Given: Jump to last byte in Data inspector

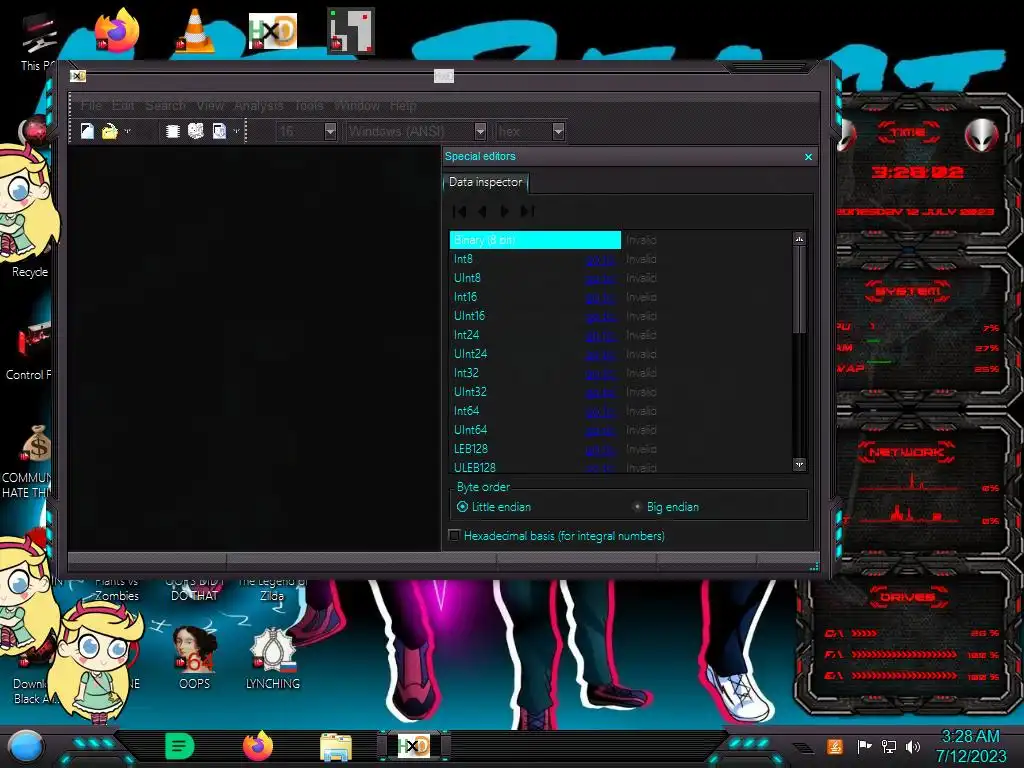Looking at the screenshot, I should [527, 211].
